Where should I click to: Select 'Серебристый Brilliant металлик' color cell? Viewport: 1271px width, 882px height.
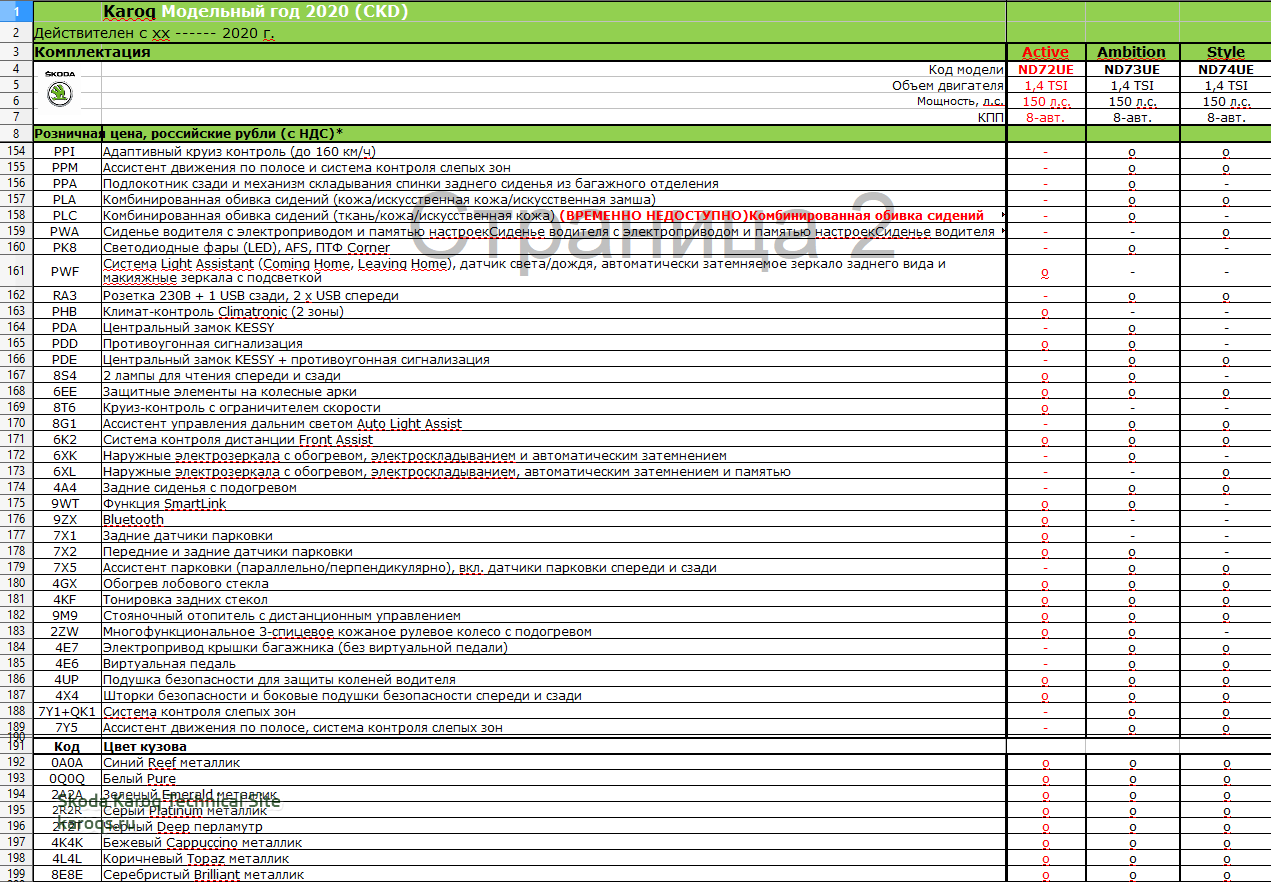tap(553, 874)
